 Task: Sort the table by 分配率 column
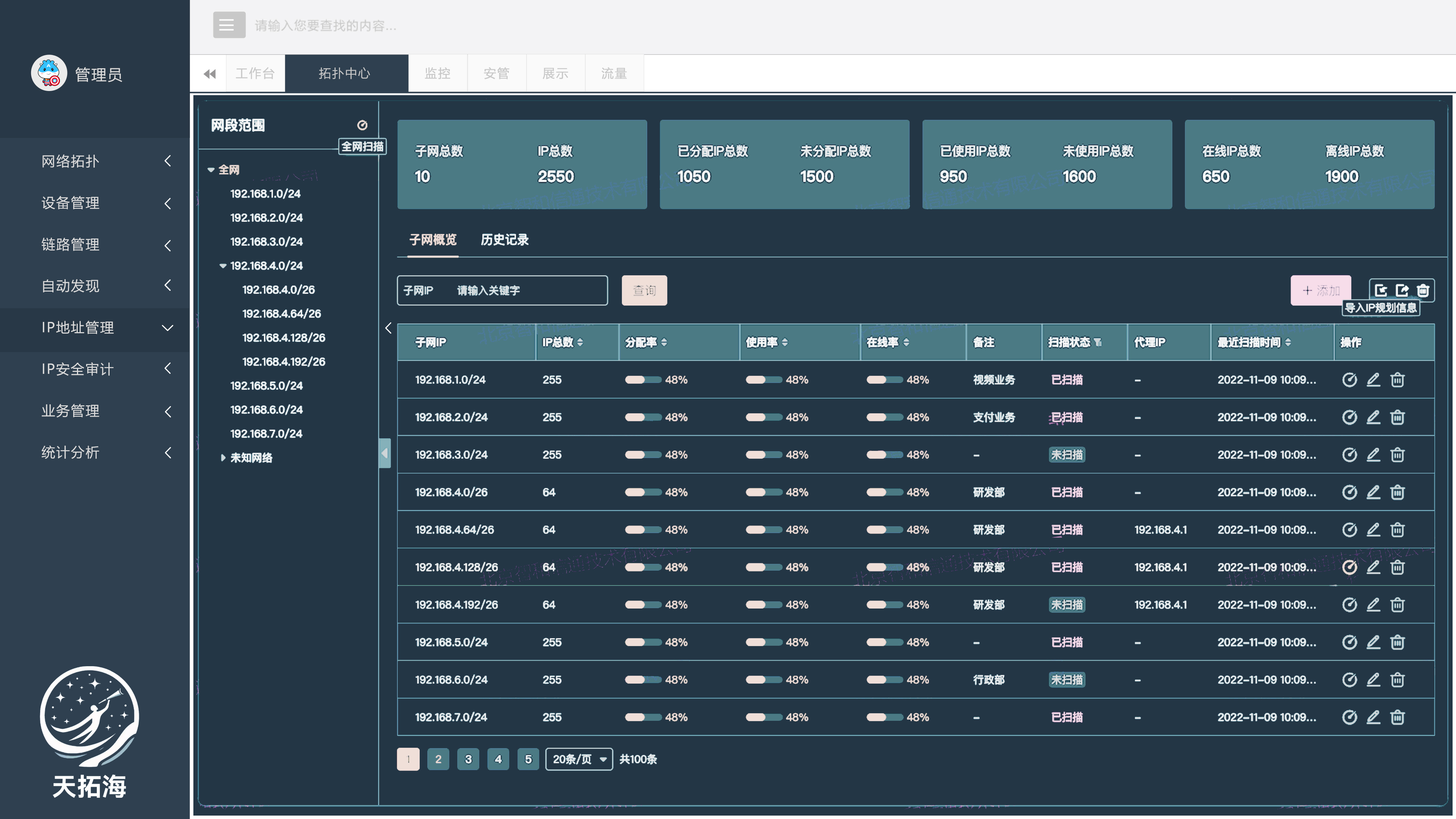(664, 342)
